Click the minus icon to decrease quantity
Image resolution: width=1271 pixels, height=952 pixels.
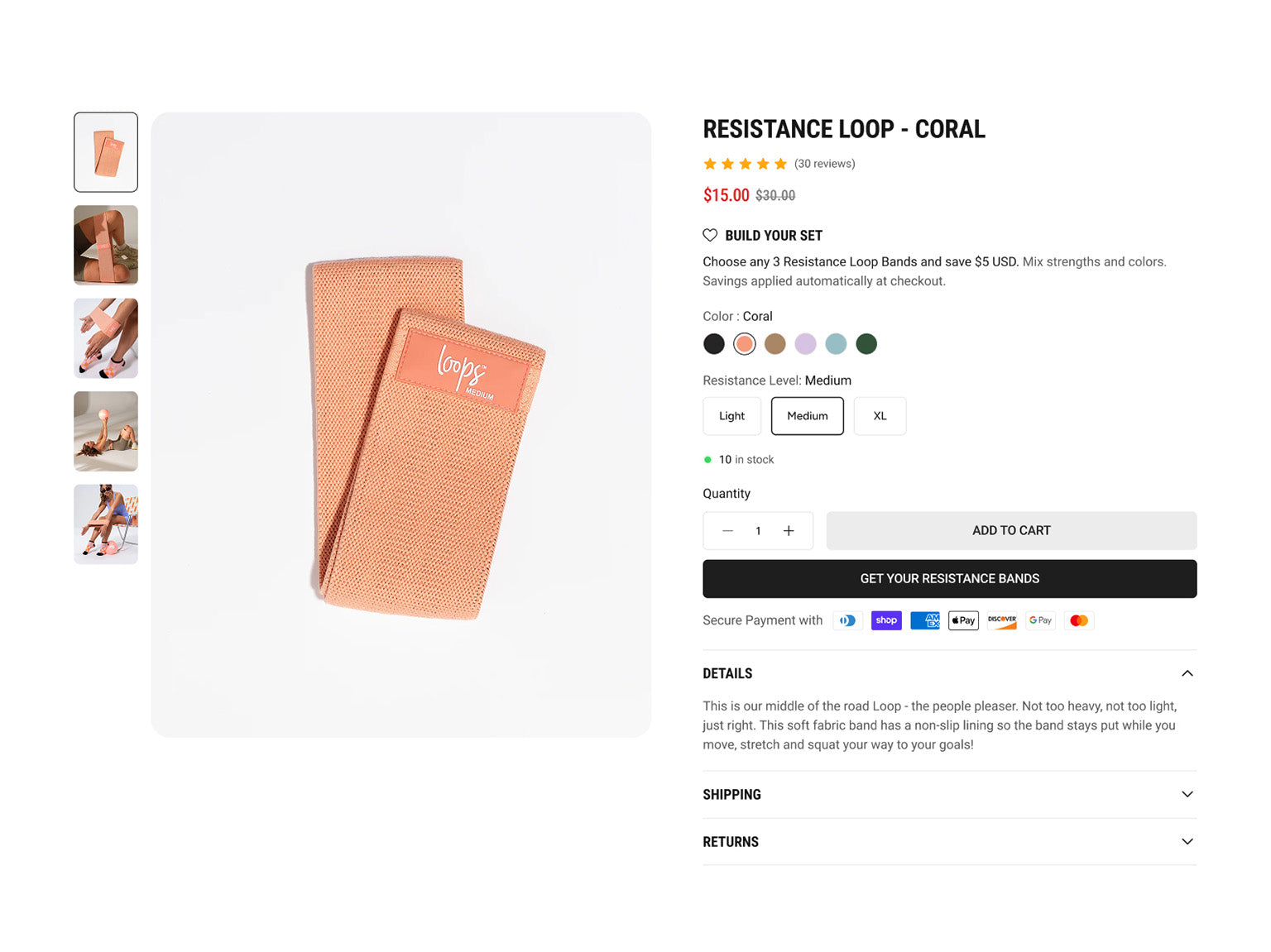tap(727, 531)
